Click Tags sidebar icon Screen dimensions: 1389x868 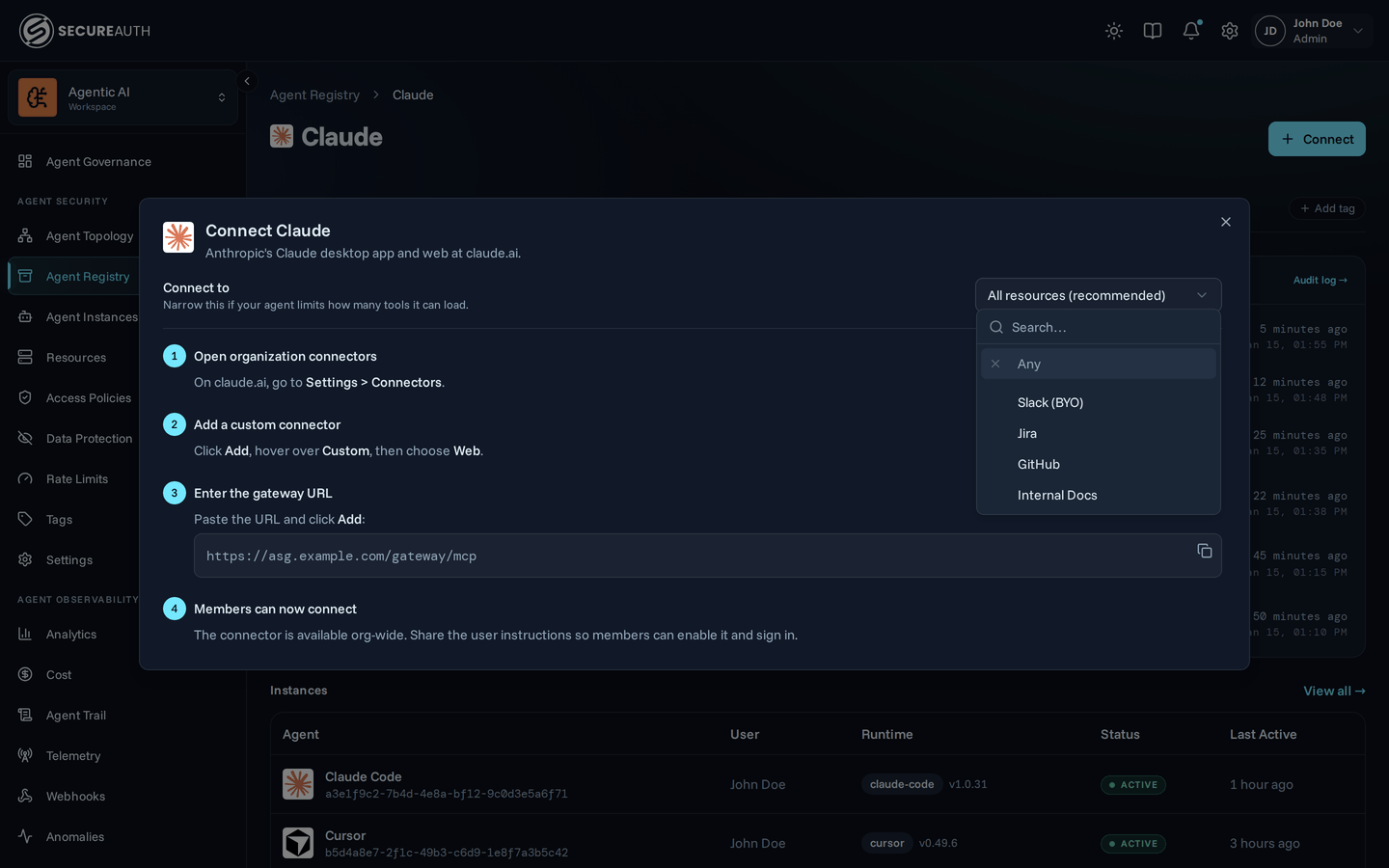click(25, 519)
